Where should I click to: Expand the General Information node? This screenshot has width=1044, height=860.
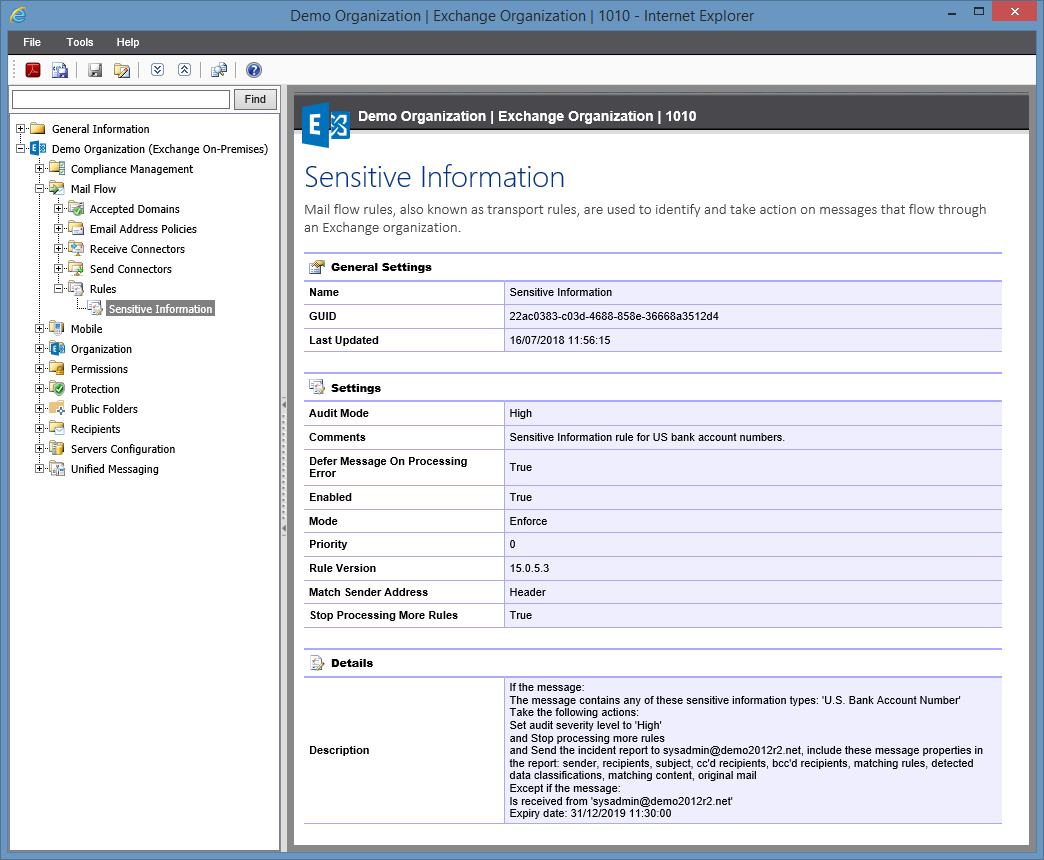tap(21, 128)
